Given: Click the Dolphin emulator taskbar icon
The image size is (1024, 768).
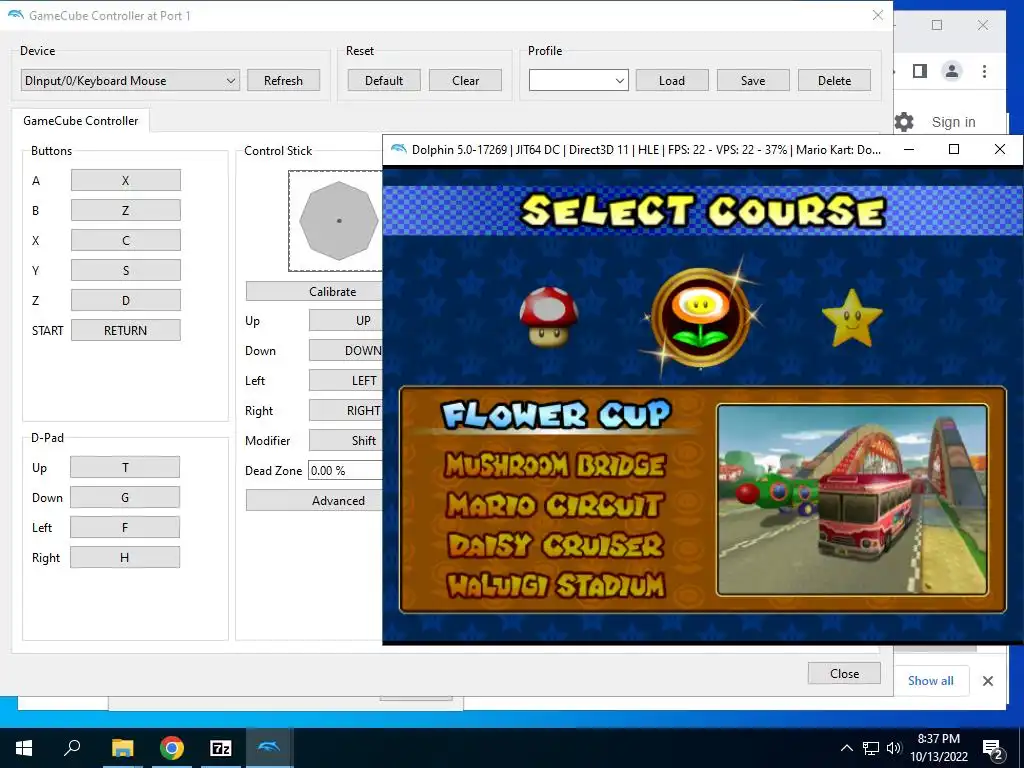Looking at the screenshot, I should (x=268, y=748).
